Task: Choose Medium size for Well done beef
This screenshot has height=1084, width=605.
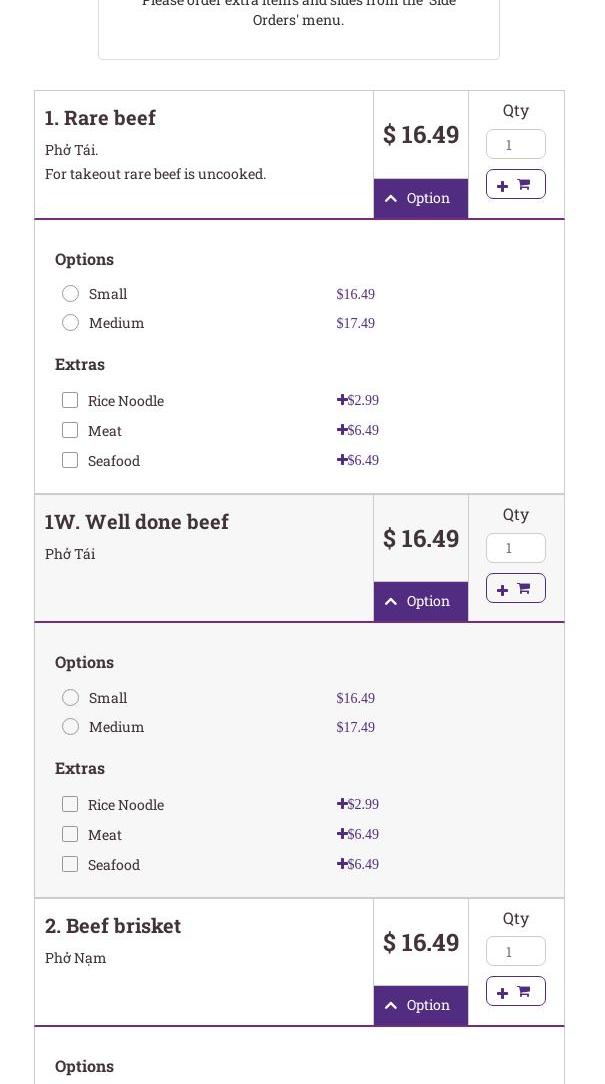Action: pyautogui.click(x=70, y=727)
